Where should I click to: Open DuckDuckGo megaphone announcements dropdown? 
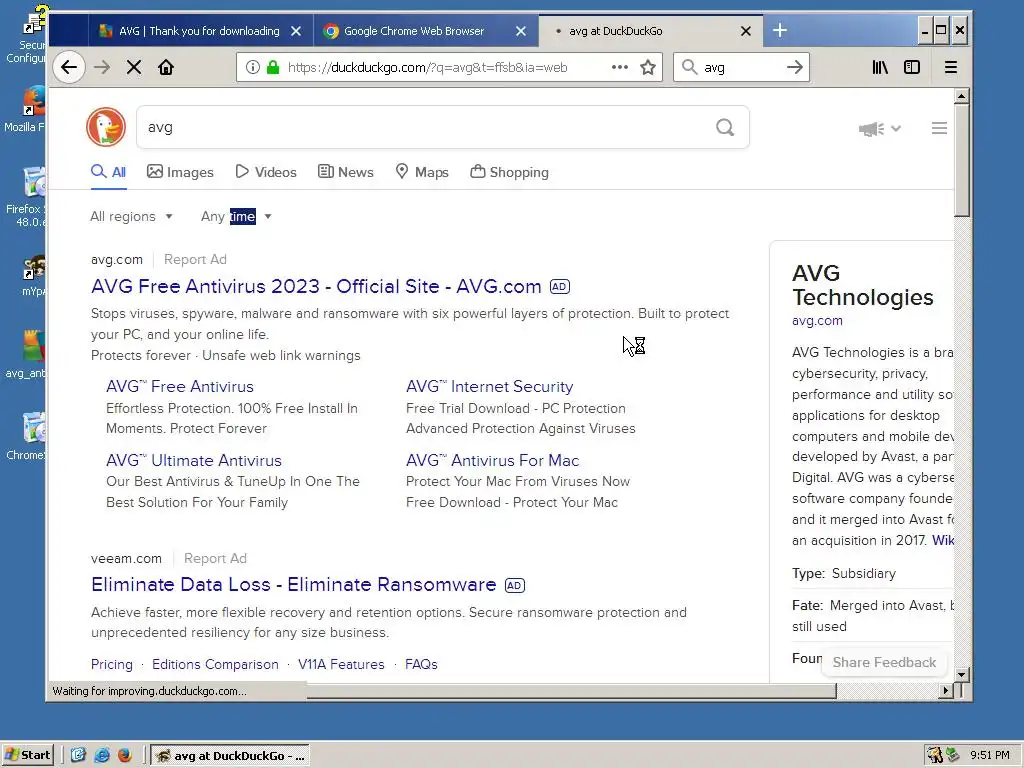[880, 129]
